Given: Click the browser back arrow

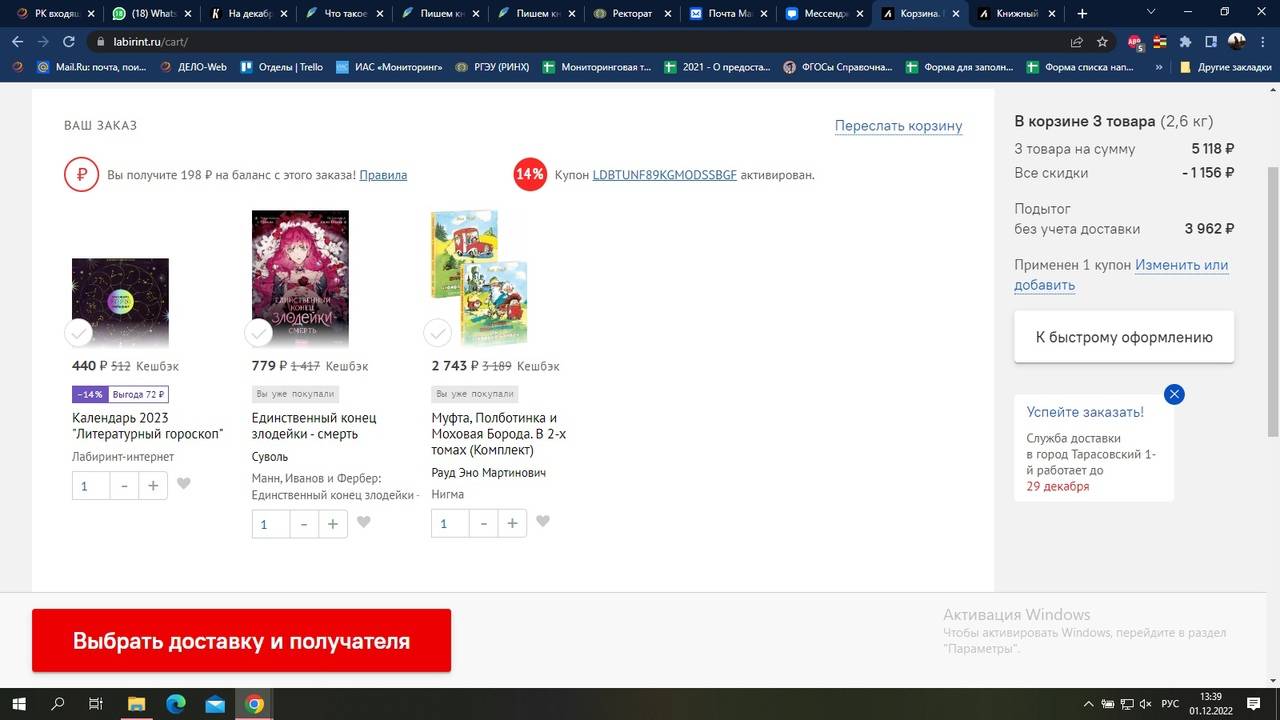Looking at the screenshot, I should click(x=17, y=42).
